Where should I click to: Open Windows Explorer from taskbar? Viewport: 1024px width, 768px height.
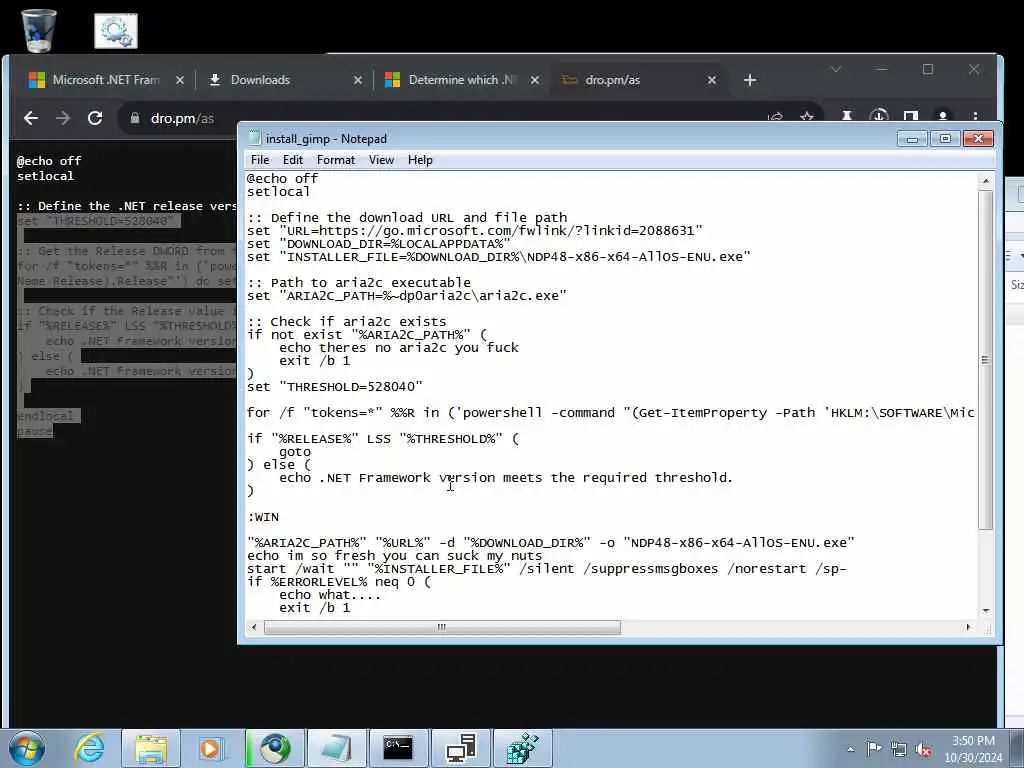tap(151, 748)
